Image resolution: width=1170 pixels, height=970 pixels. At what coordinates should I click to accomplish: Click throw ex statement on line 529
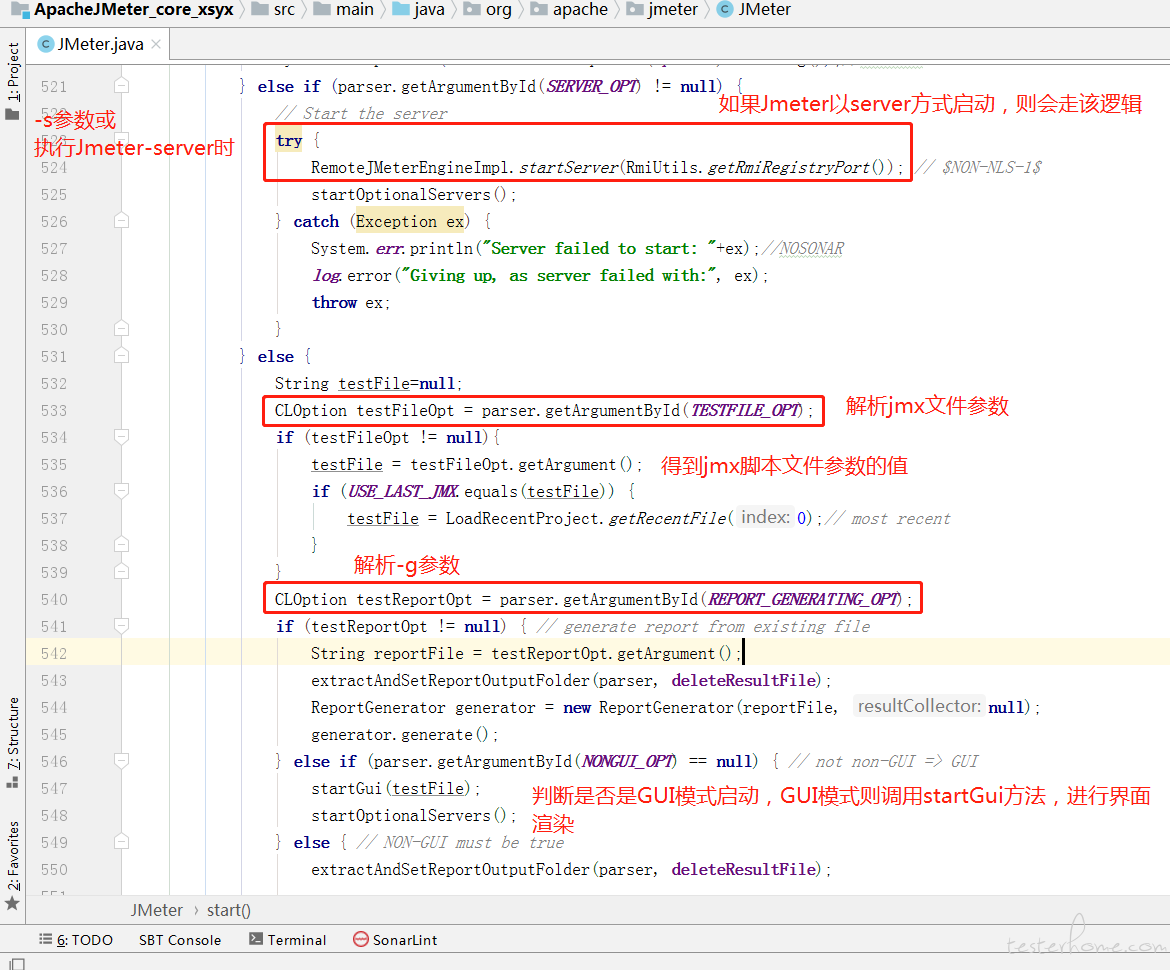point(351,302)
